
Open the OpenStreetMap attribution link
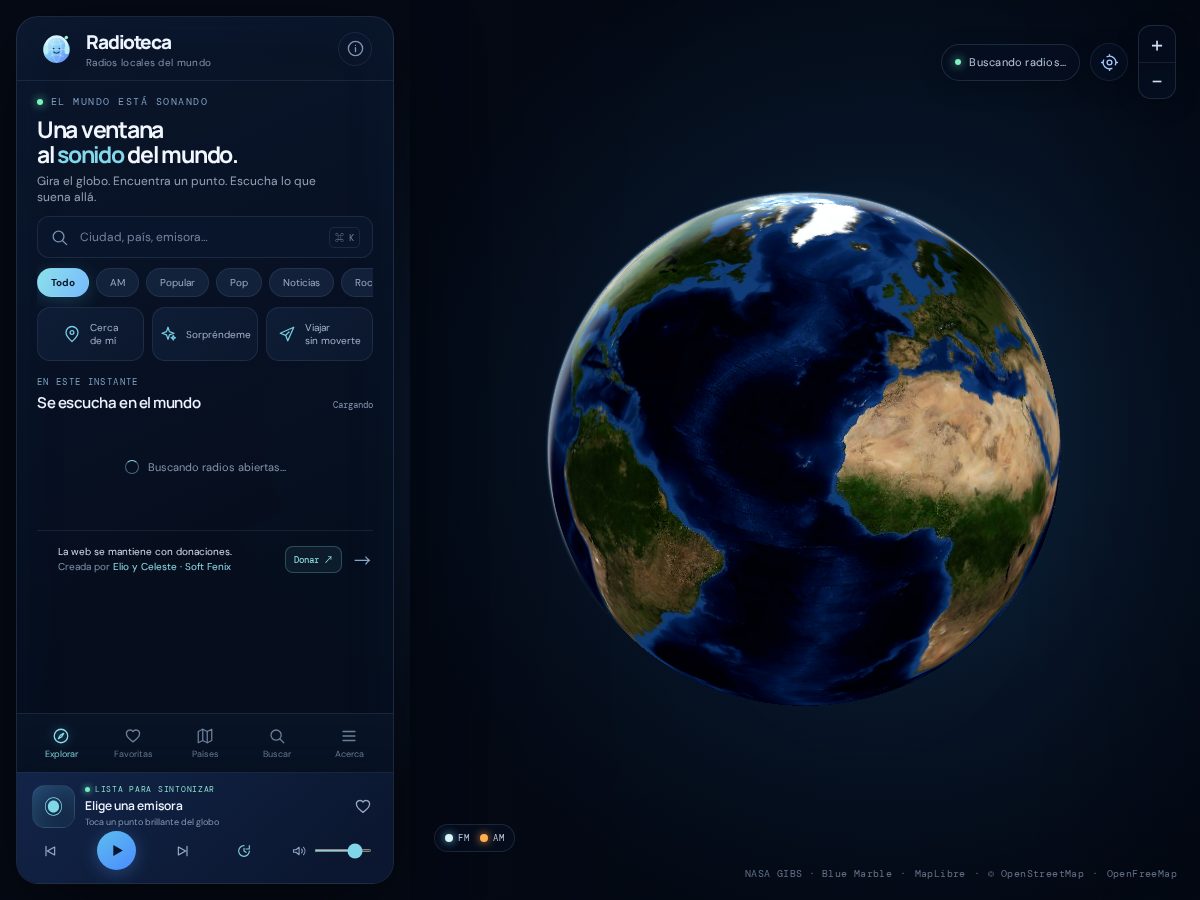(x=1042, y=874)
